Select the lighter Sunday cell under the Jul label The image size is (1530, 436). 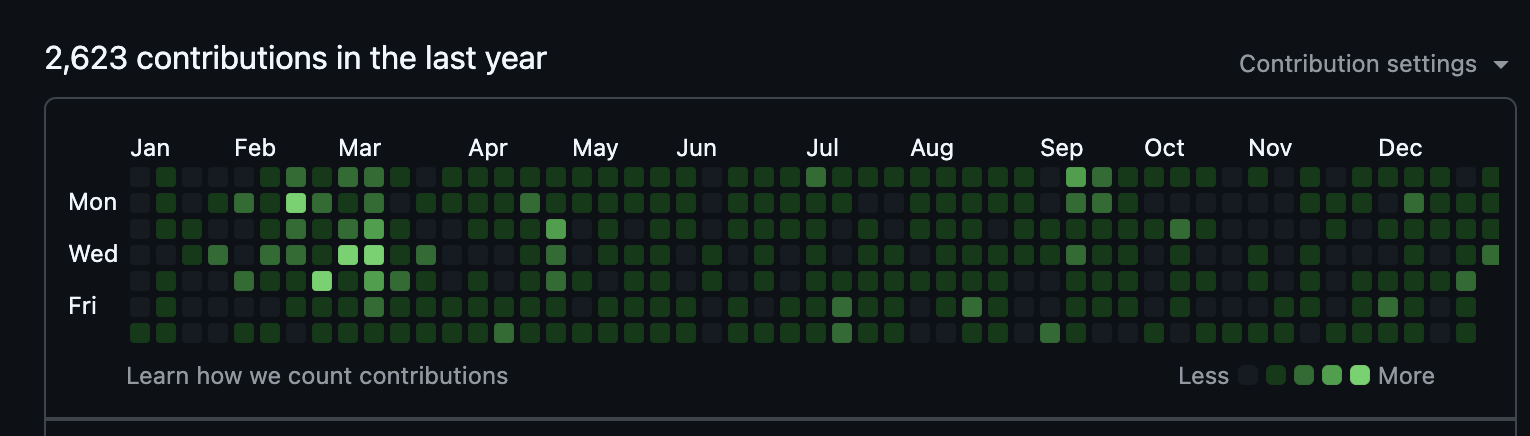pos(816,177)
